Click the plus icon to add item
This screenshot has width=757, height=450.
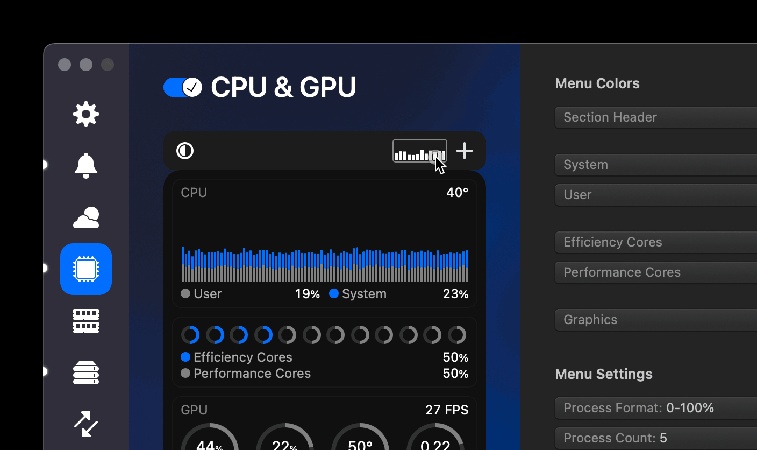click(464, 151)
